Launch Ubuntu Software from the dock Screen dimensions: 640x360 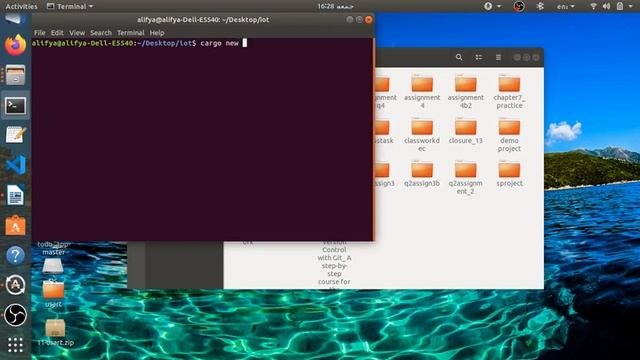tap(15, 226)
